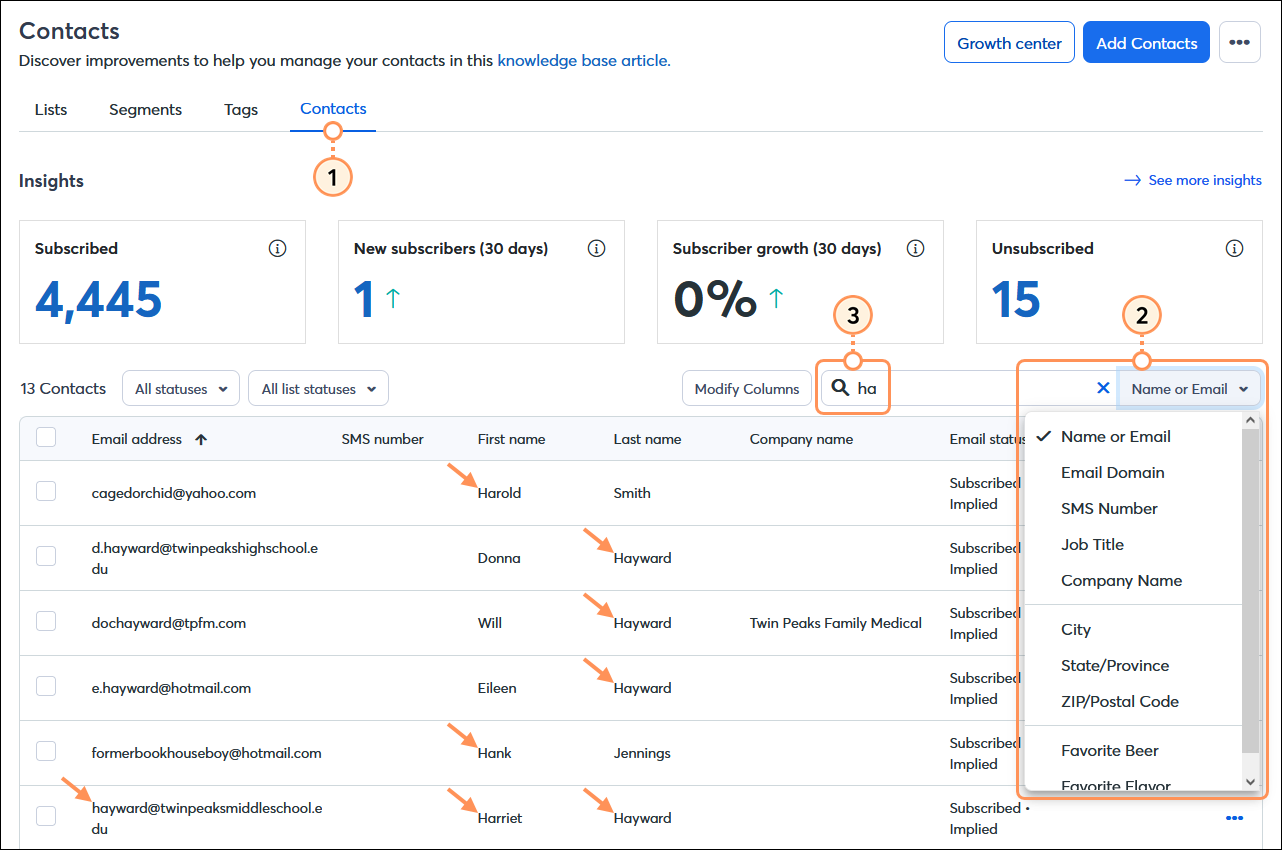The width and height of the screenshot is (1282, 850).
Task: Open info icon on Subscriber growth card
Action: pyautogui.click(x=915, y=248)
